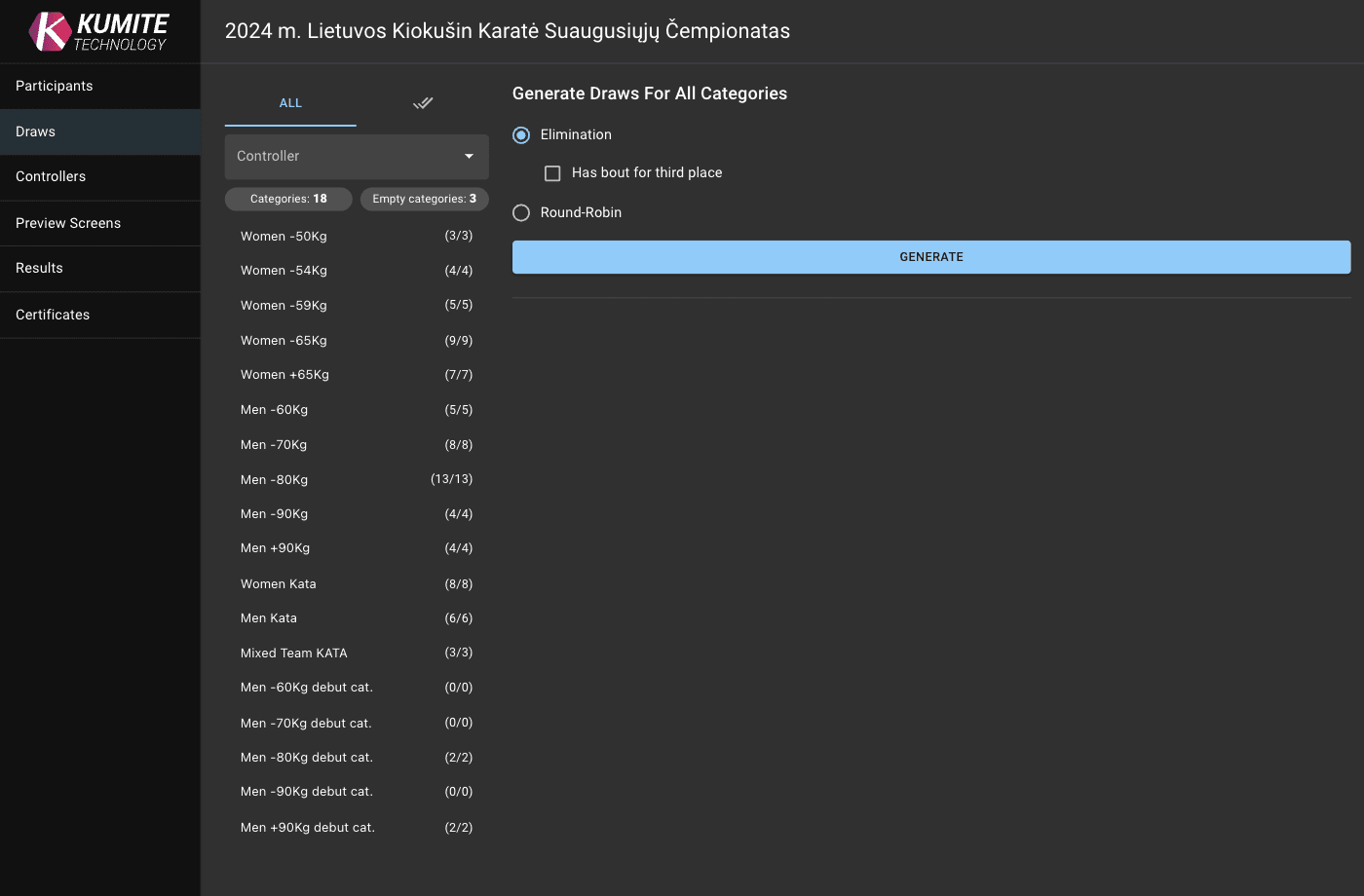Select Men +90Kg debut cat. entry
Viewport: 1364px width, 896px height.
(307, 828)
